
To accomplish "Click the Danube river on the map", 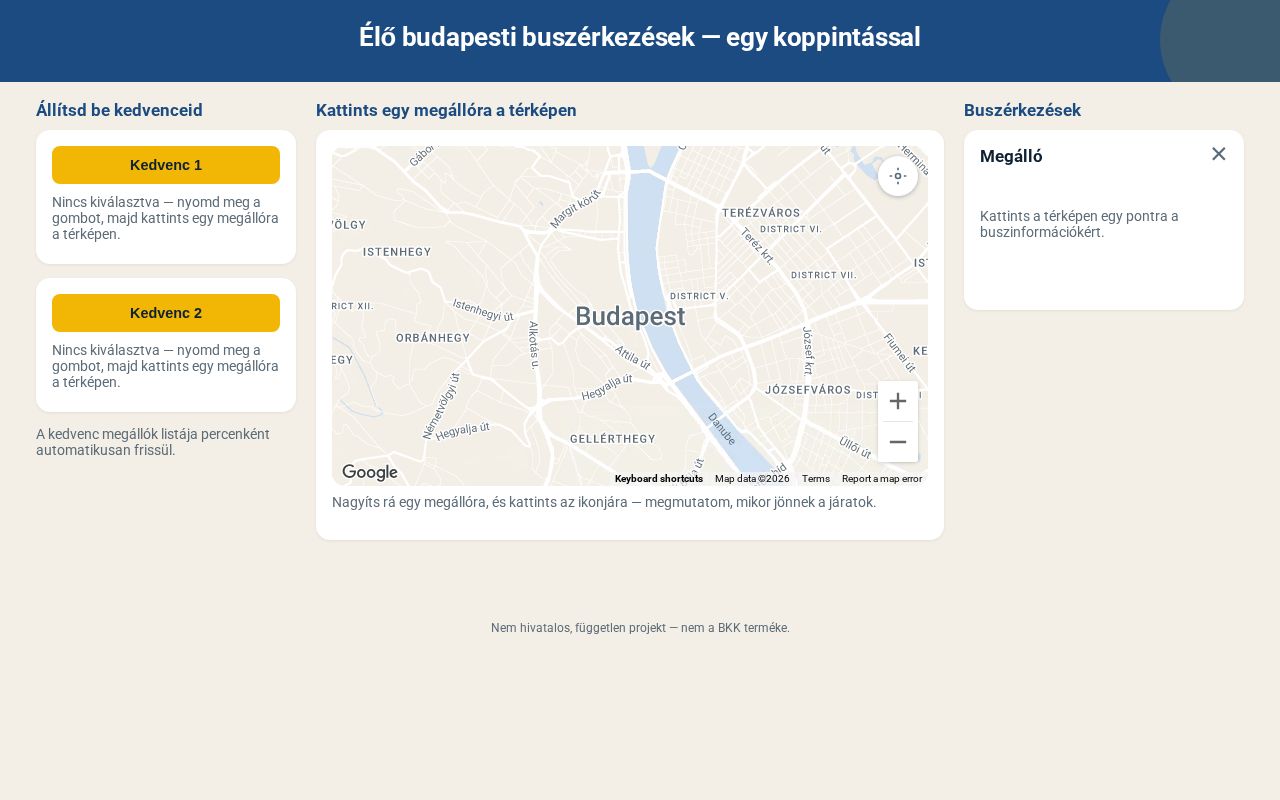I will coord(722,429).
